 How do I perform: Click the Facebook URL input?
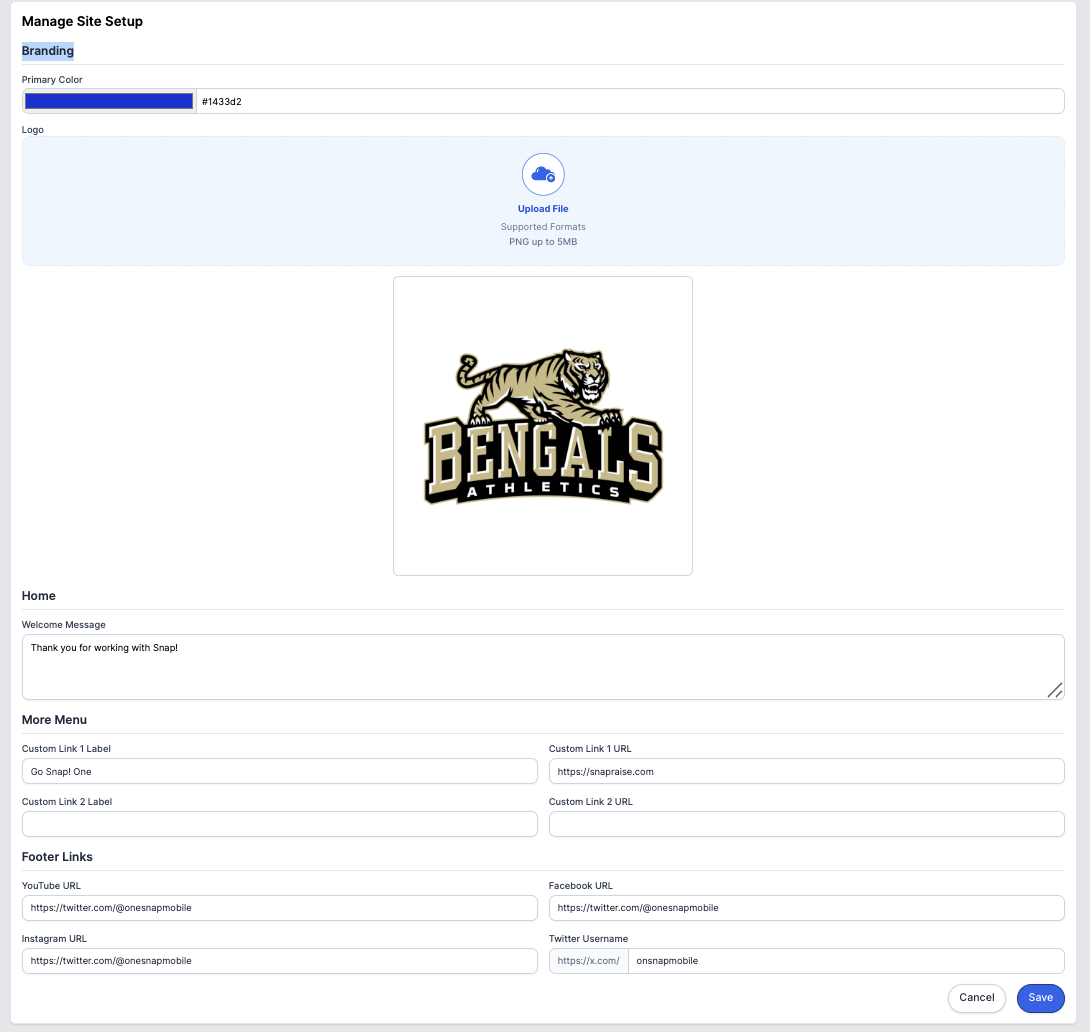[806, 908]
